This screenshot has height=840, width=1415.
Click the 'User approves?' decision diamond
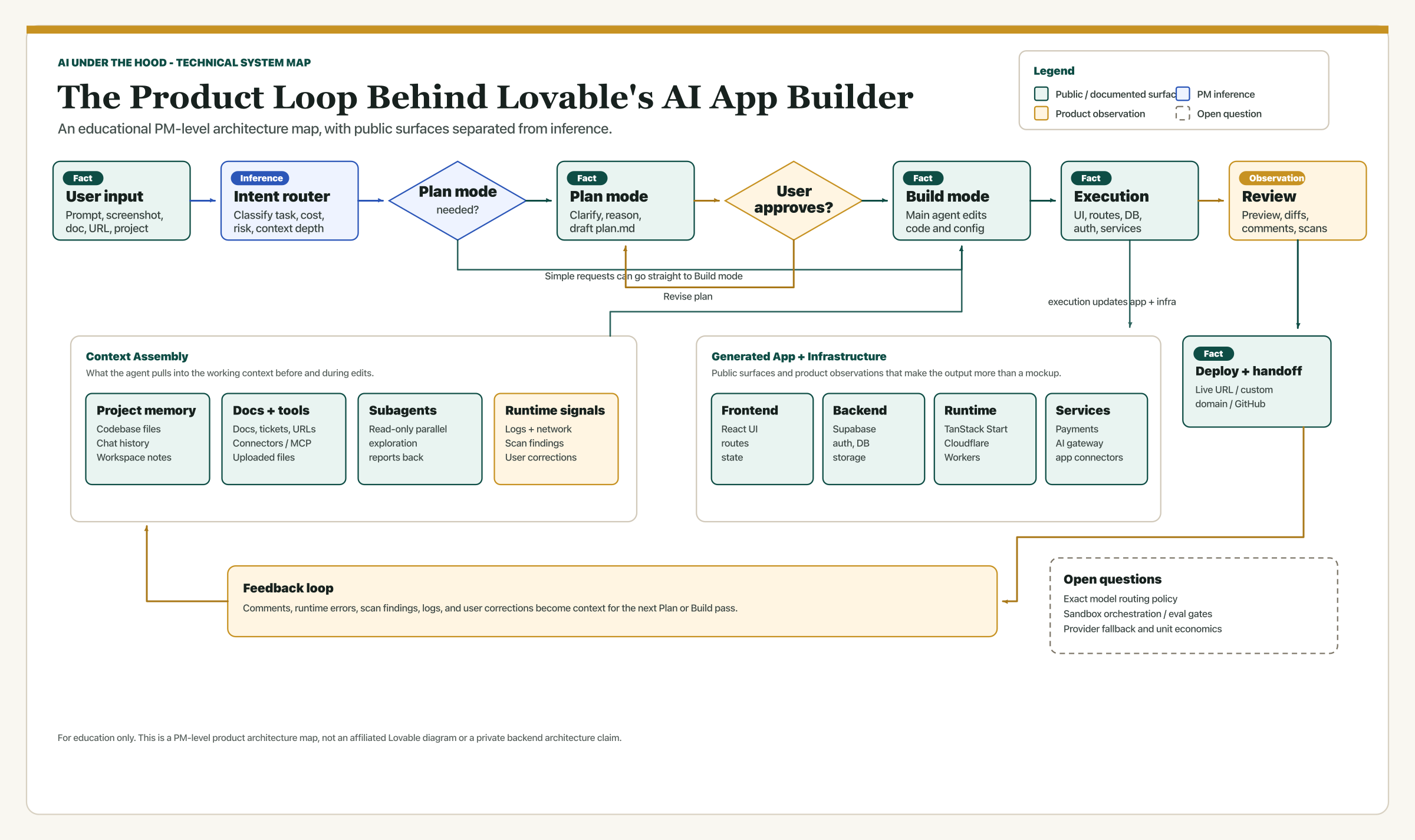coord(794,200)
